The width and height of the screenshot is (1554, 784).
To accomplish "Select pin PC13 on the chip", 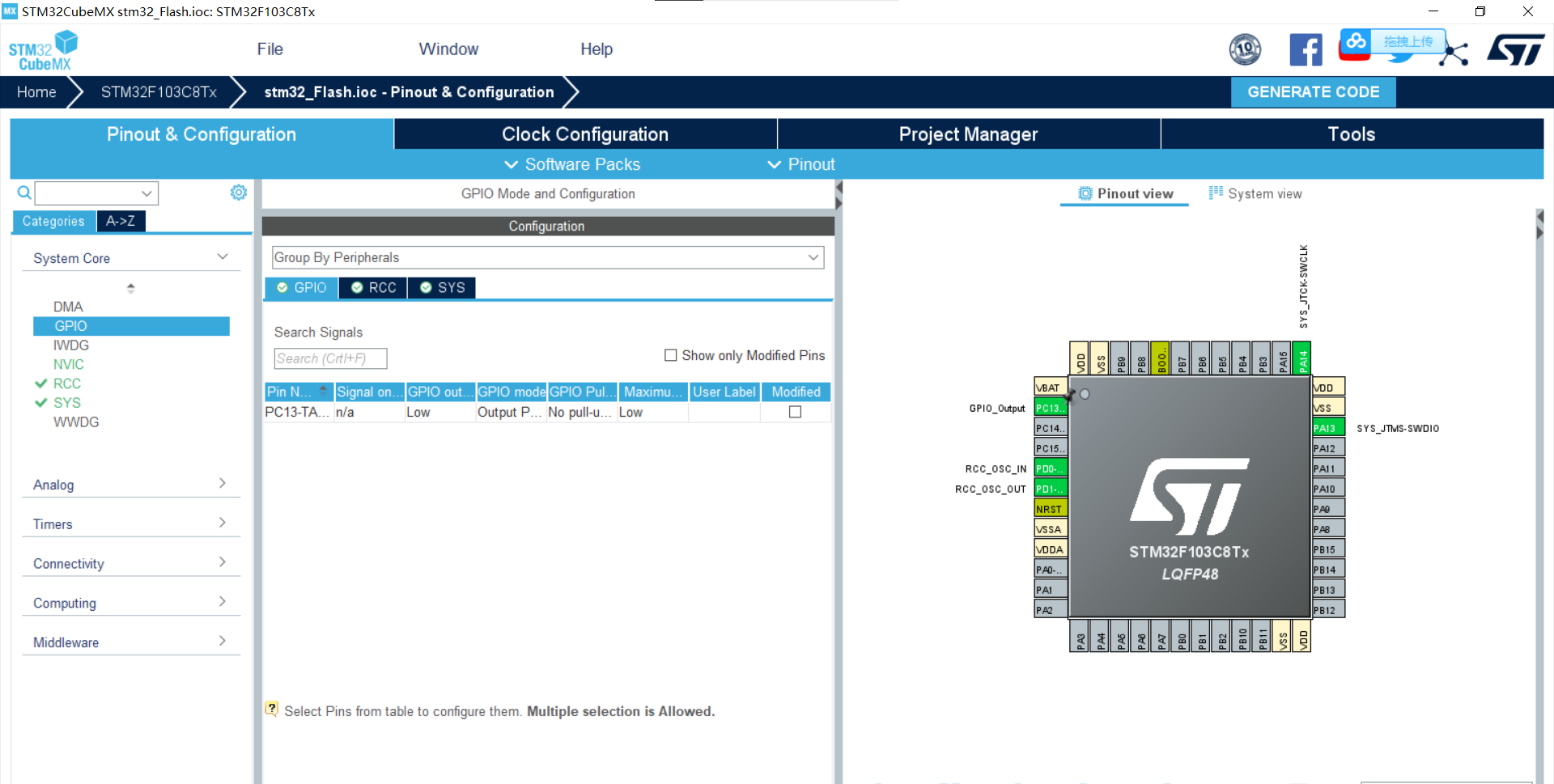I will click(x=1051, y=408).
